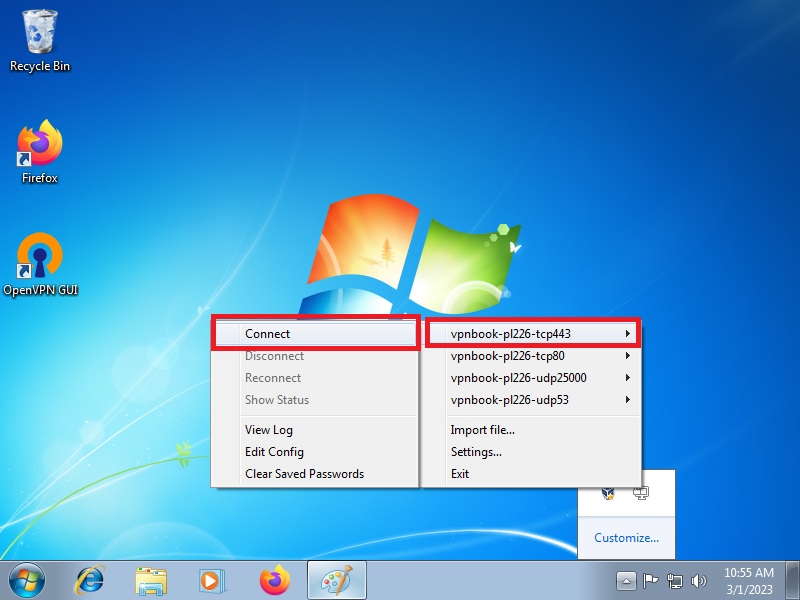Expand the vpnbook-pl226-udp25000 submenu
800x600 pixels.
coord(531,378)
